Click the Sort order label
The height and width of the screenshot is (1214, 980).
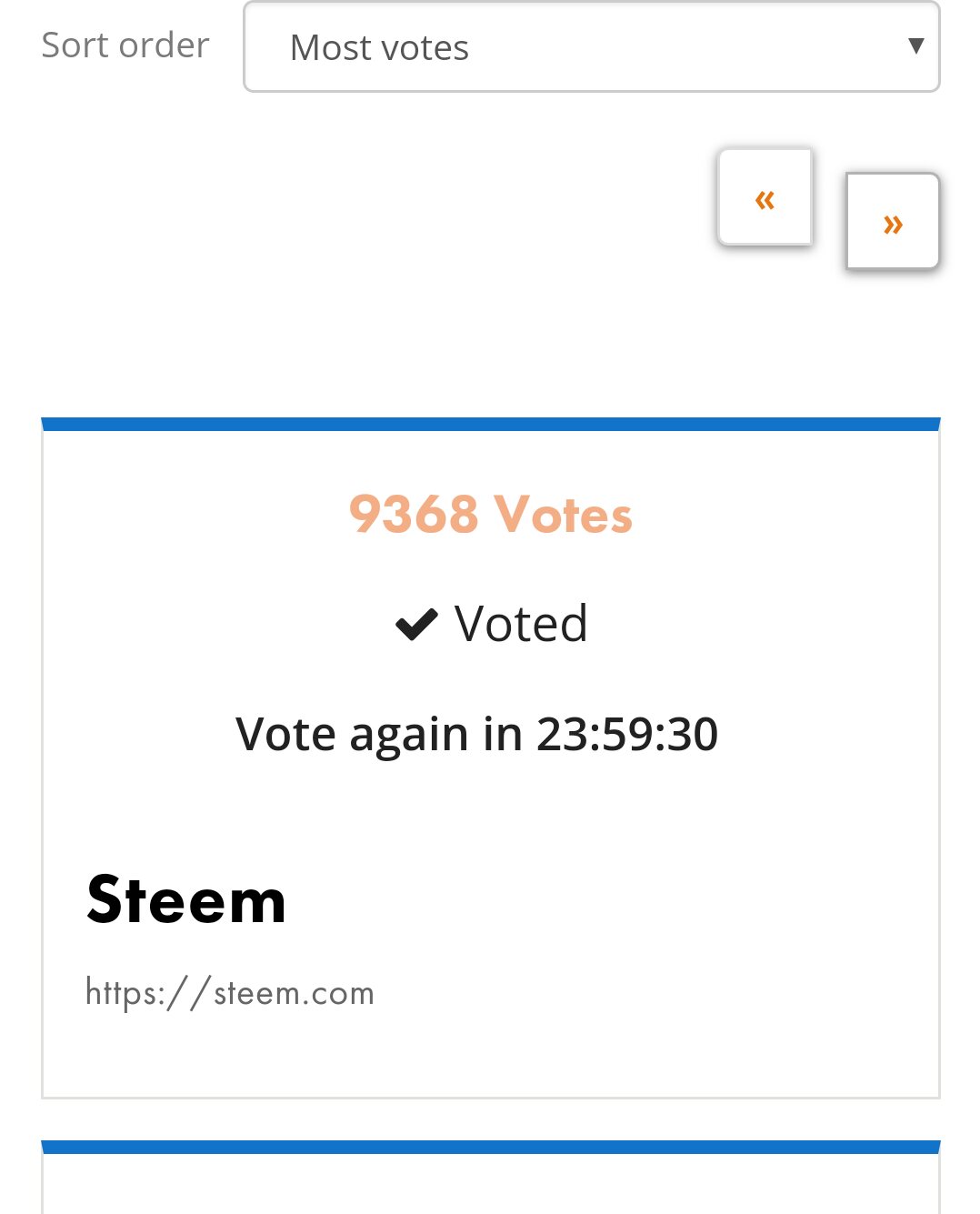(125, 45)
